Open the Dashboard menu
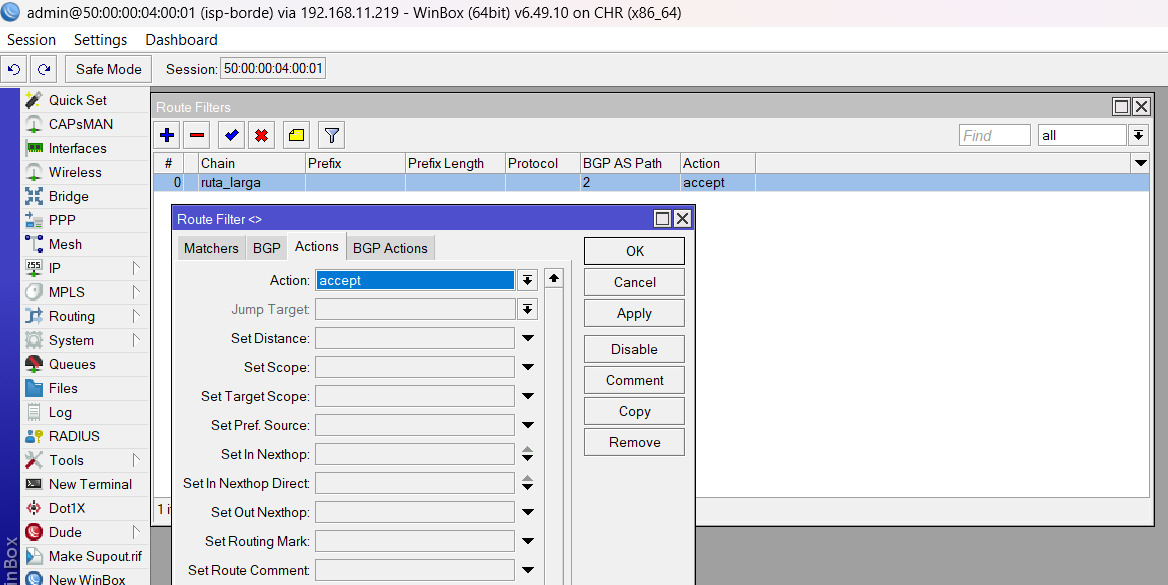1168x585 pixels. tap(181, 39)
